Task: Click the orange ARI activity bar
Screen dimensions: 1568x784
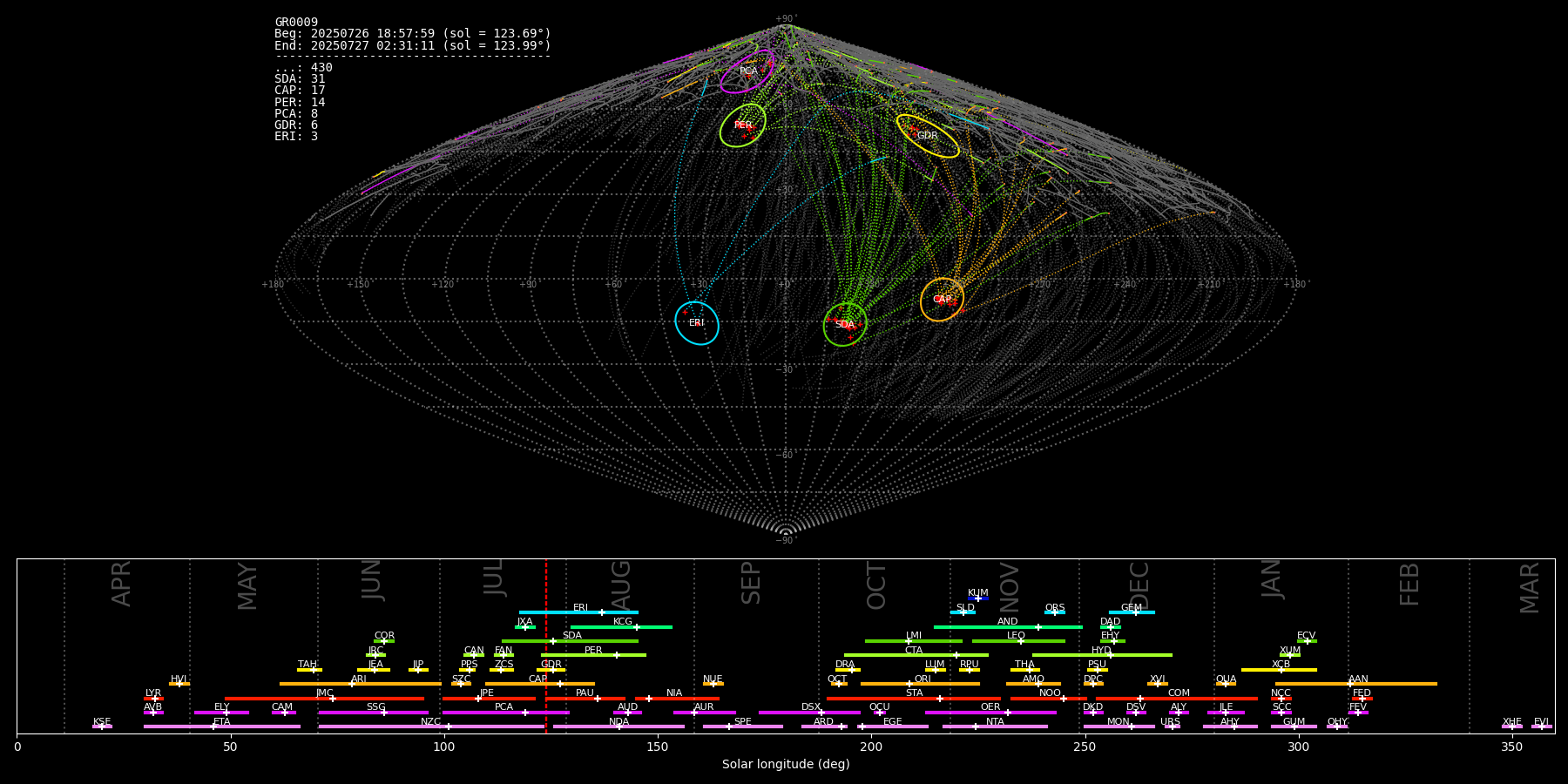Action: (x=361, y=684)
